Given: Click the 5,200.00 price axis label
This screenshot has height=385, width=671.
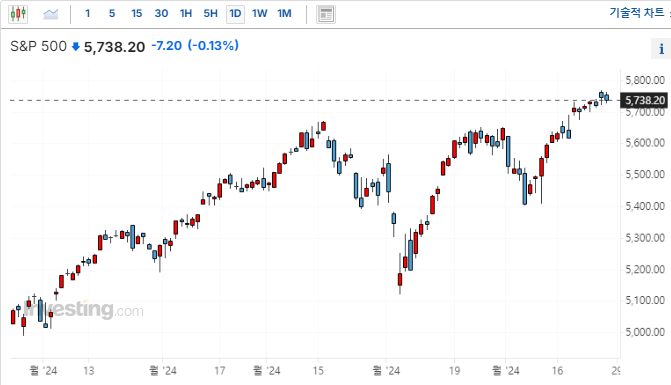Looking at the screenshot, I should (645, 270).
